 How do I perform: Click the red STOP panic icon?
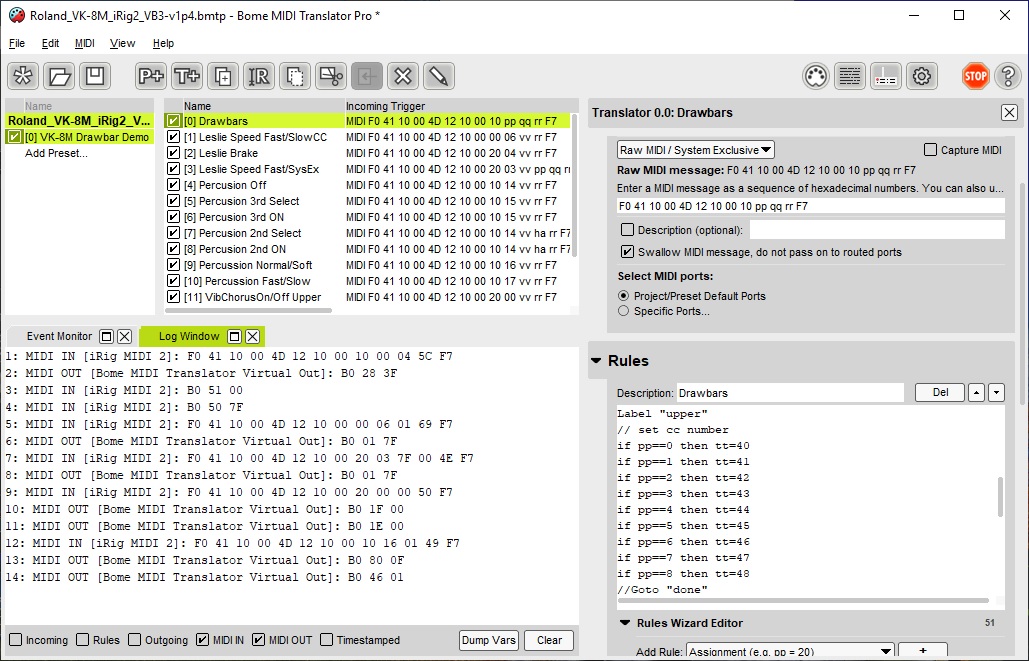[975, 76]
